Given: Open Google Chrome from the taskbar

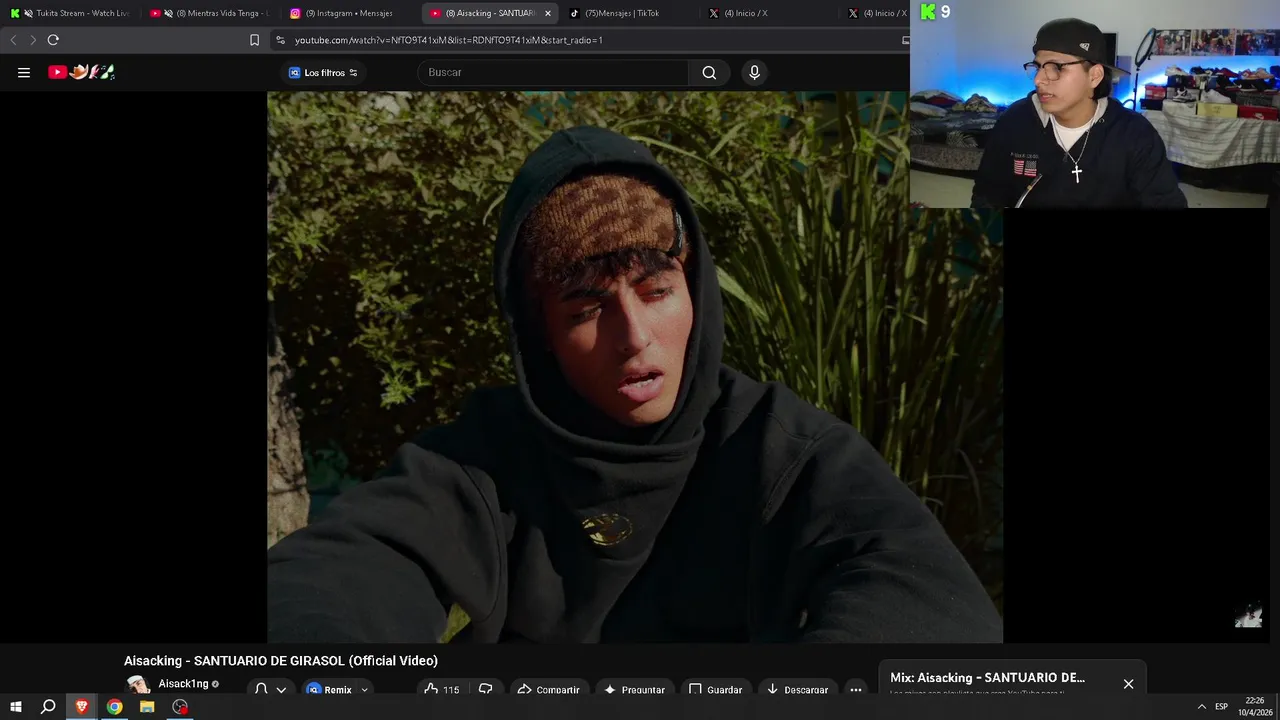Looking at the screenshot, I should tap(115, 707).
